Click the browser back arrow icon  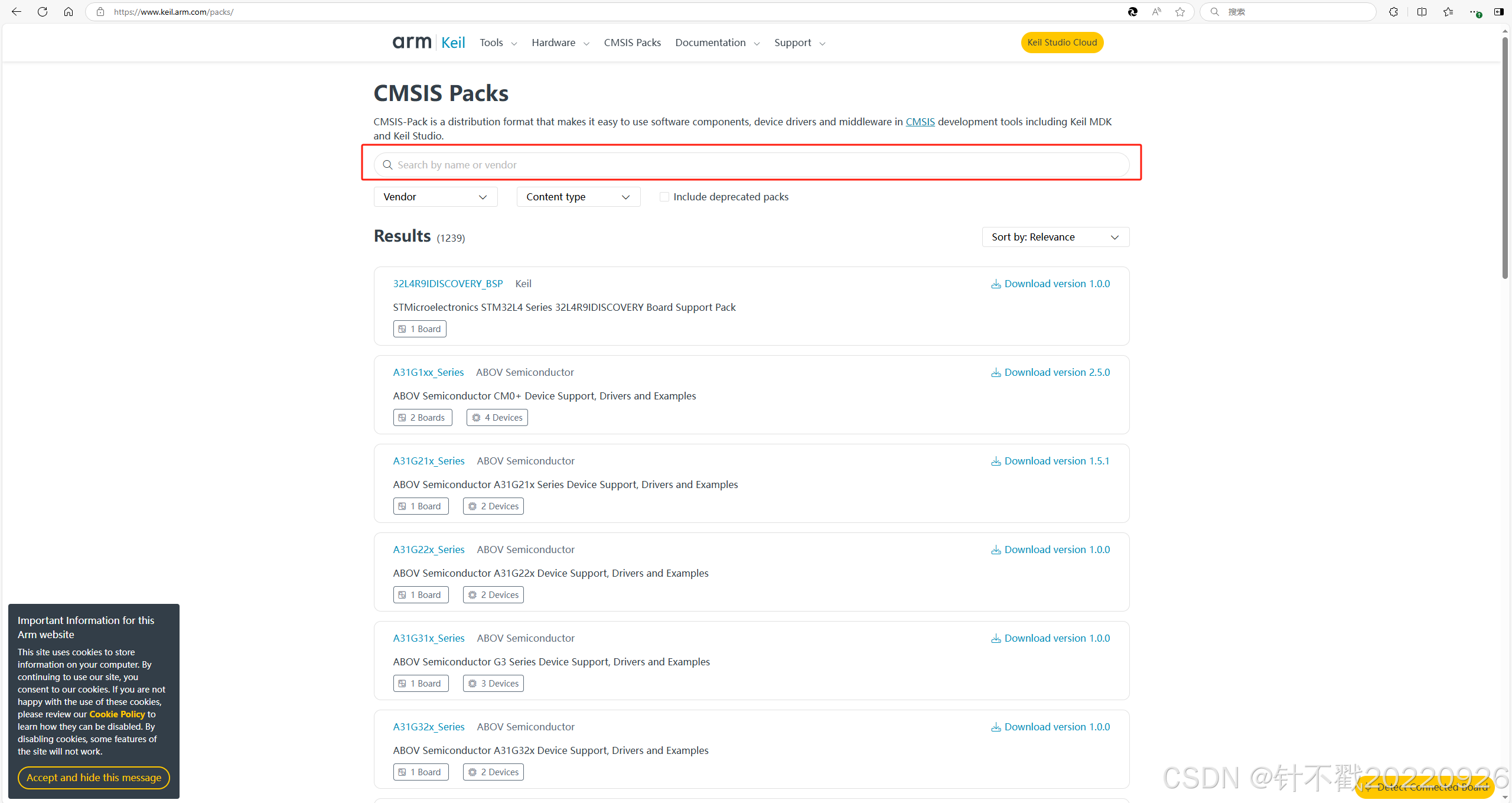(x=17, y=12)
